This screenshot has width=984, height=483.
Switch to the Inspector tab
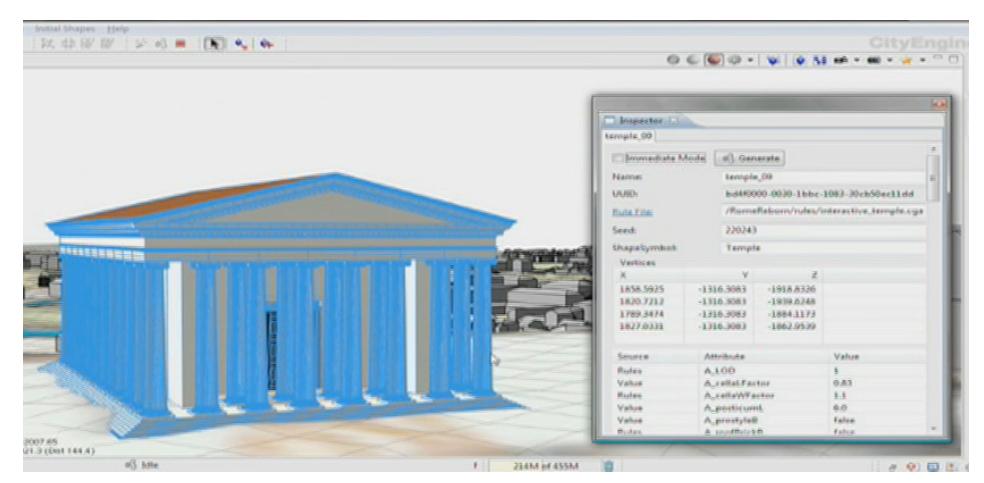pos(643,120)
